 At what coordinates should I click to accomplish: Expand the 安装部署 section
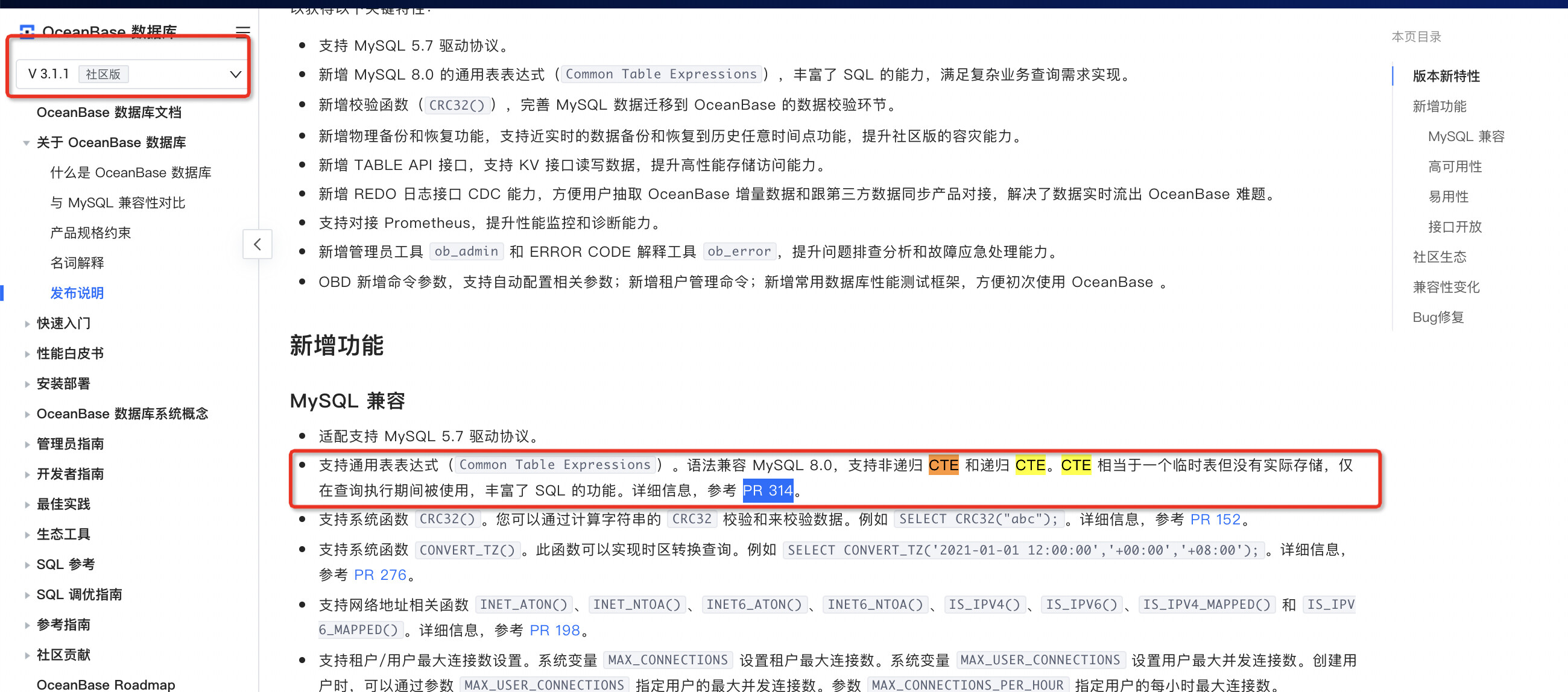pyautogui.click(x=27, y=384)
